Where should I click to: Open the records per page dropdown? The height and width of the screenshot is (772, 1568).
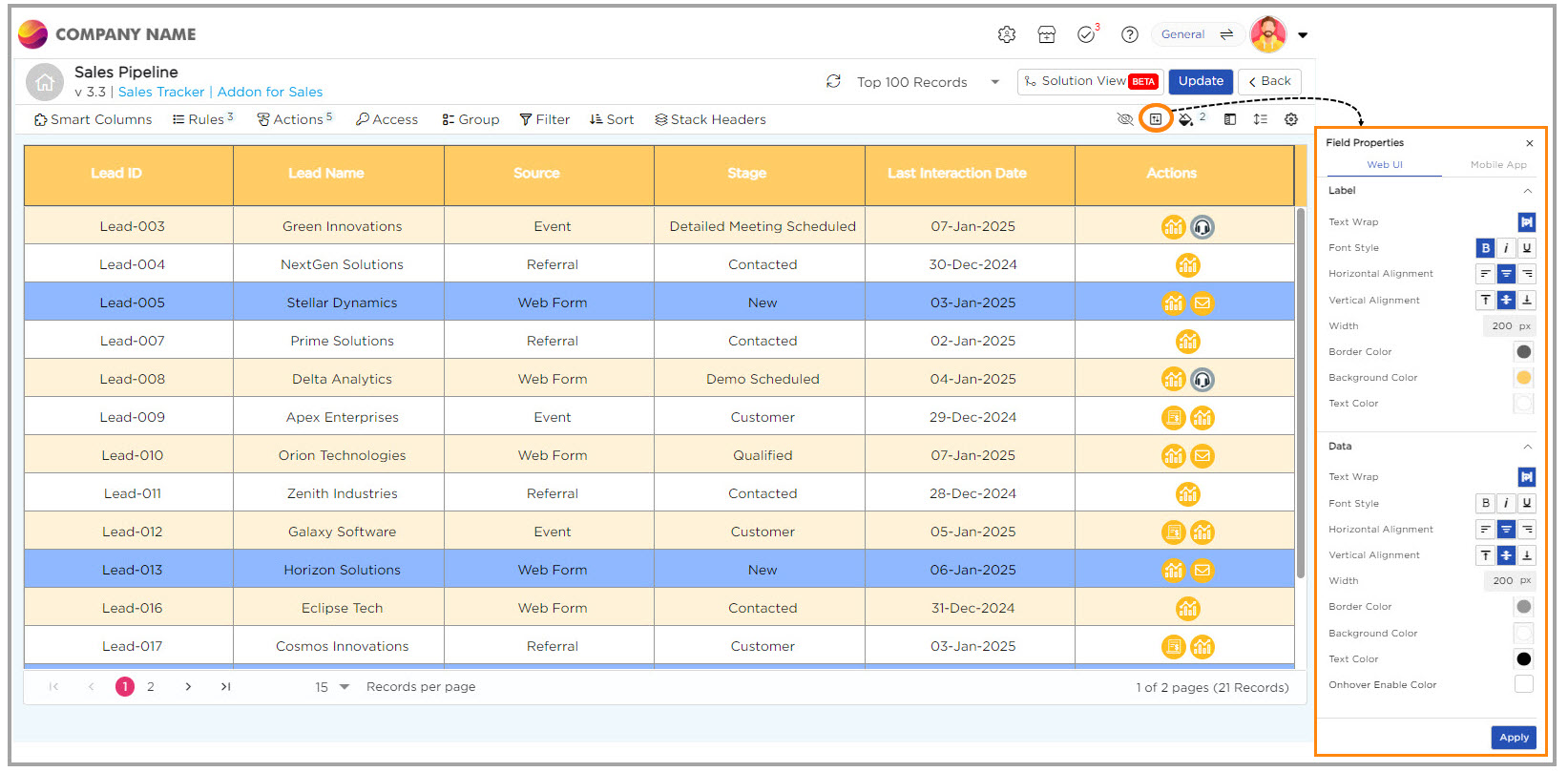[344, 687]
